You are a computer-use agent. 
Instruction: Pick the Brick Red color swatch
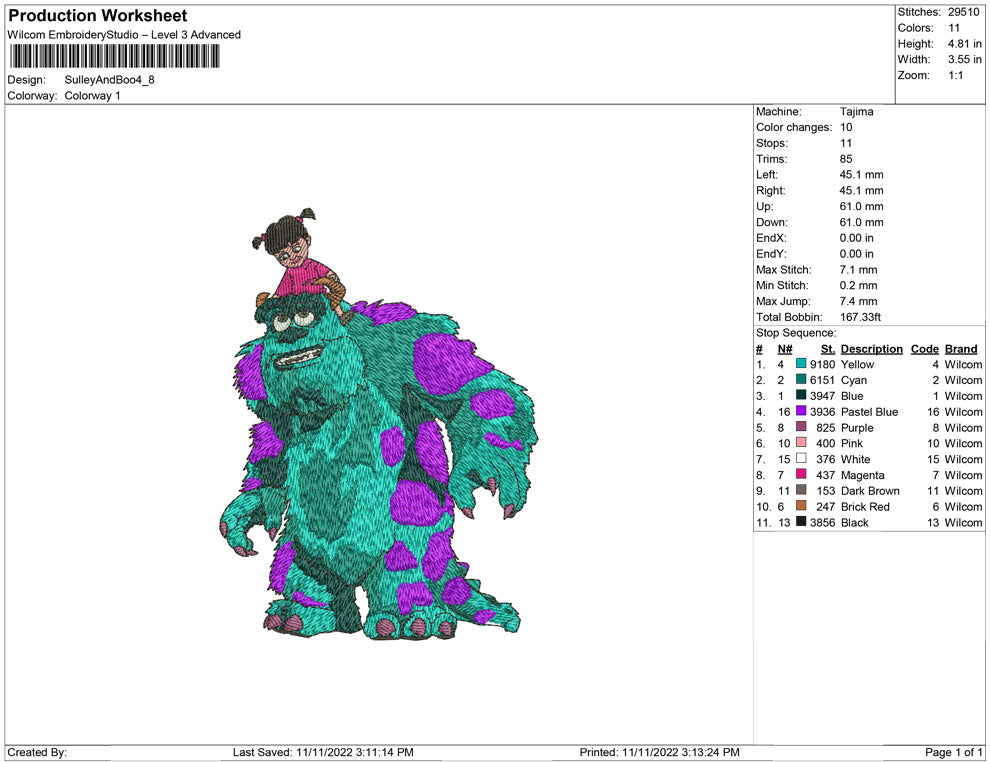click(801, 507)
